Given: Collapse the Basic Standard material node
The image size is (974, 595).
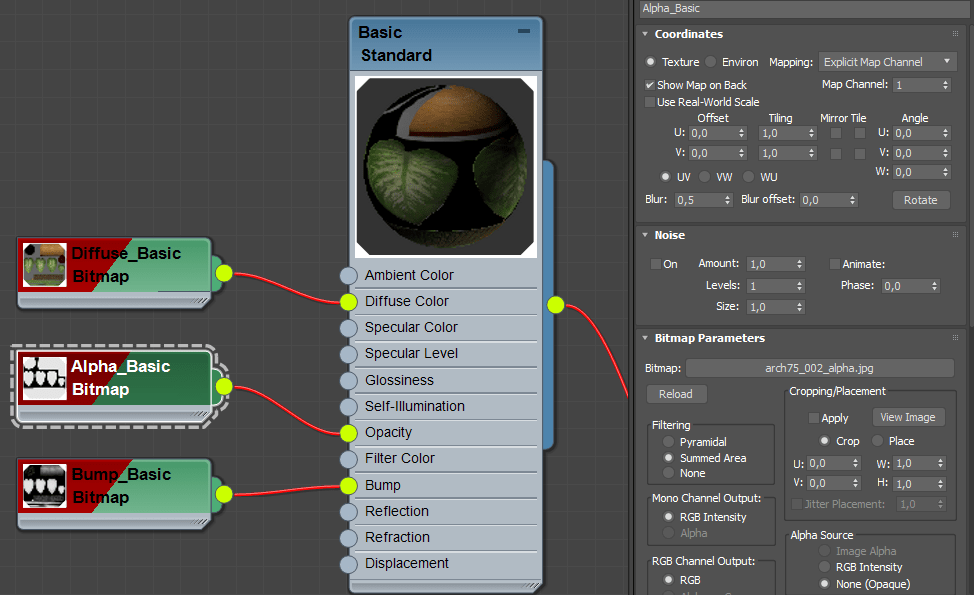Looking at the screenshot, I should coord(524,32).
